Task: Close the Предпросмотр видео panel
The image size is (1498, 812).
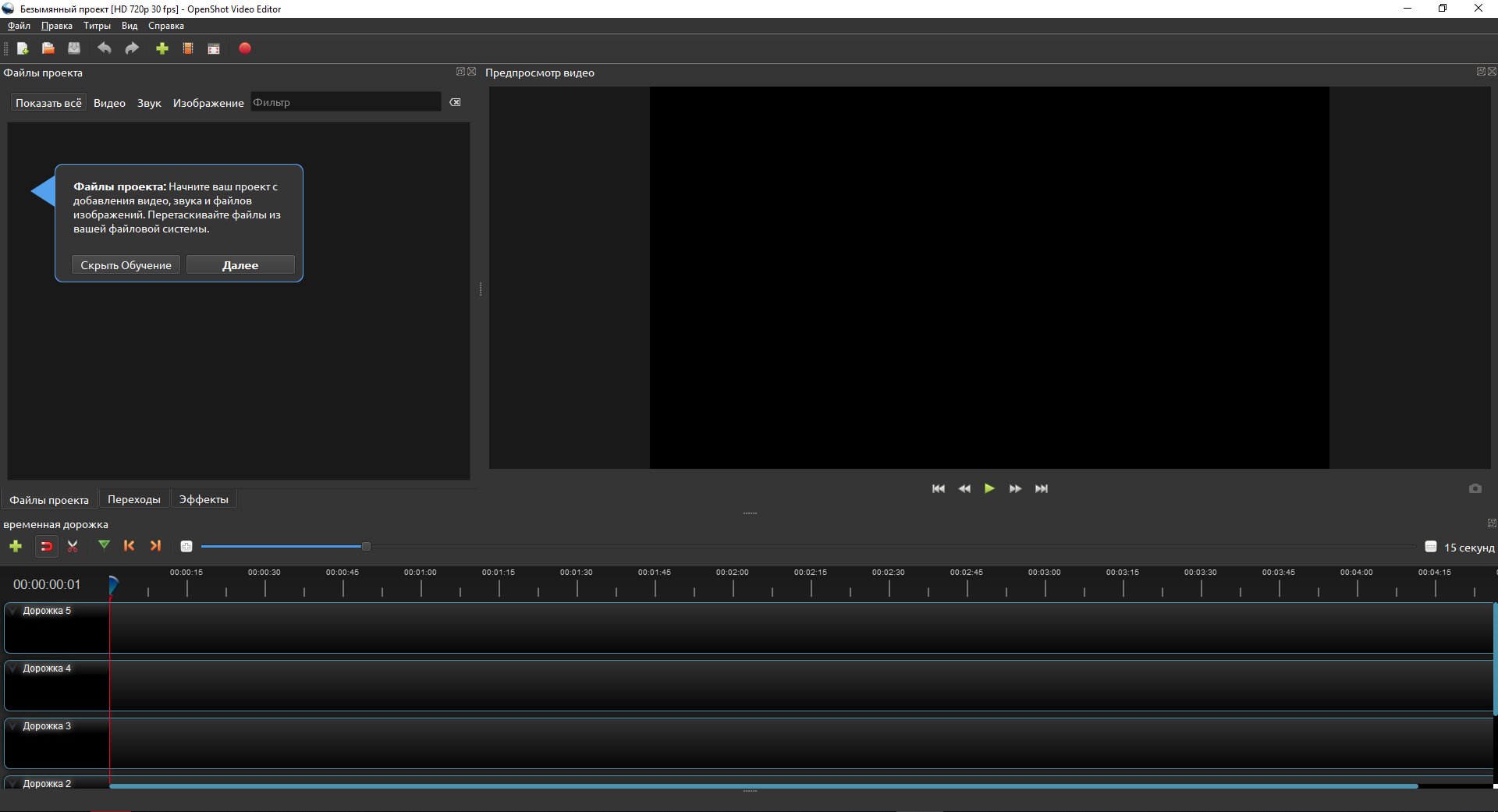Action: [x=1492, y=72]
